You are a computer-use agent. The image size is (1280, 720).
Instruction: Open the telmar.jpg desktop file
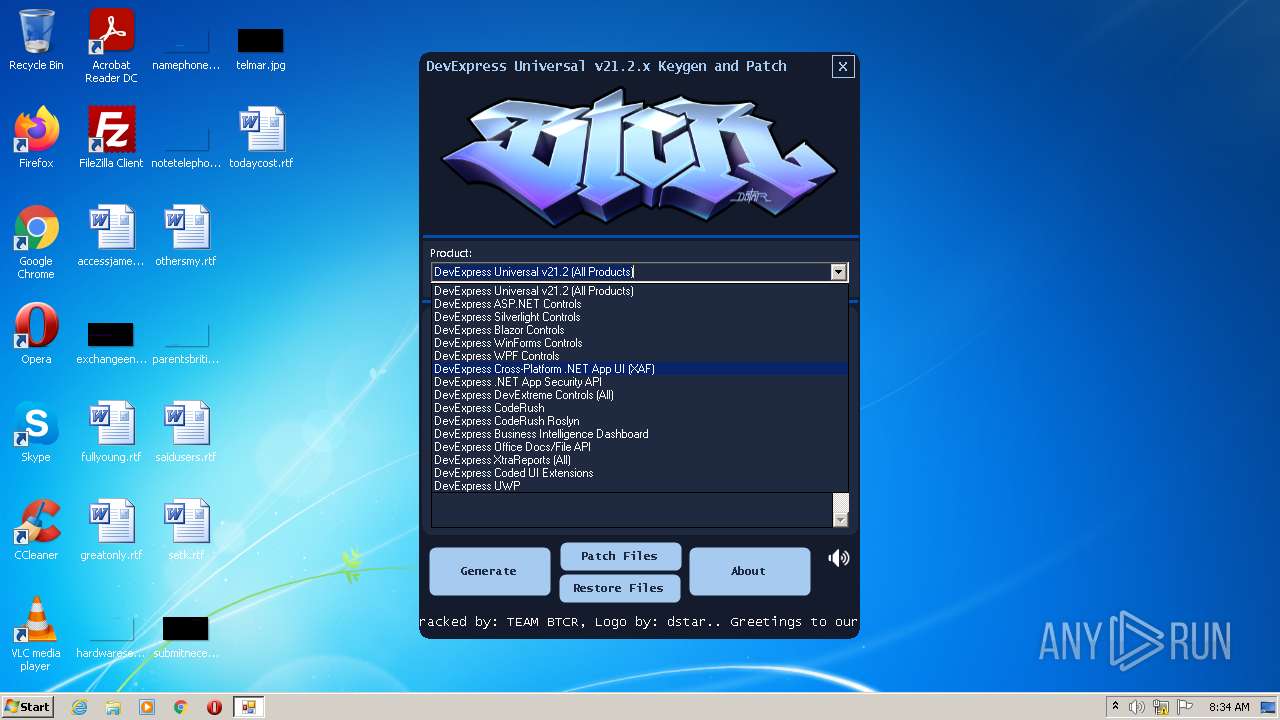pyautogui.click(x=260, y=47)
